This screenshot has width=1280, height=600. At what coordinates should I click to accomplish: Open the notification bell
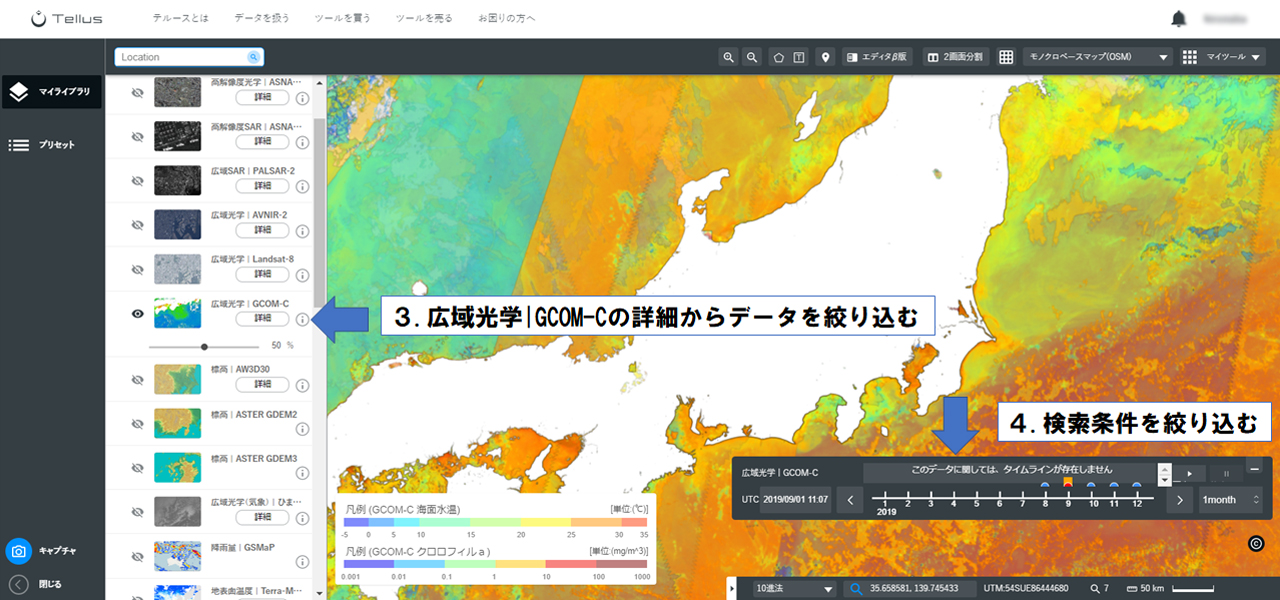1179,19
